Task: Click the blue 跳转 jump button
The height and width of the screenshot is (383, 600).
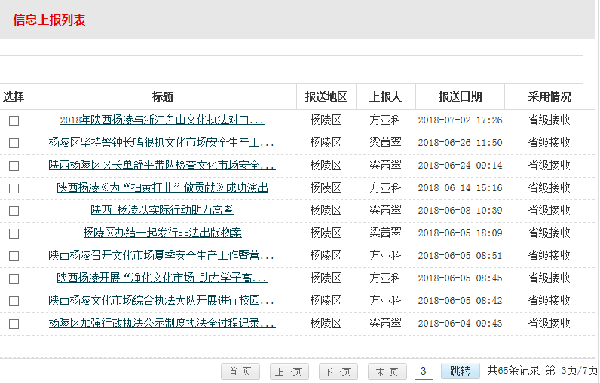Action: tap(460, 371)
